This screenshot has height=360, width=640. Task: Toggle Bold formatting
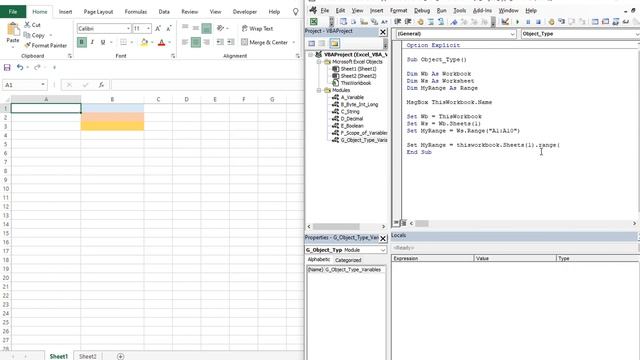(82, 42)
